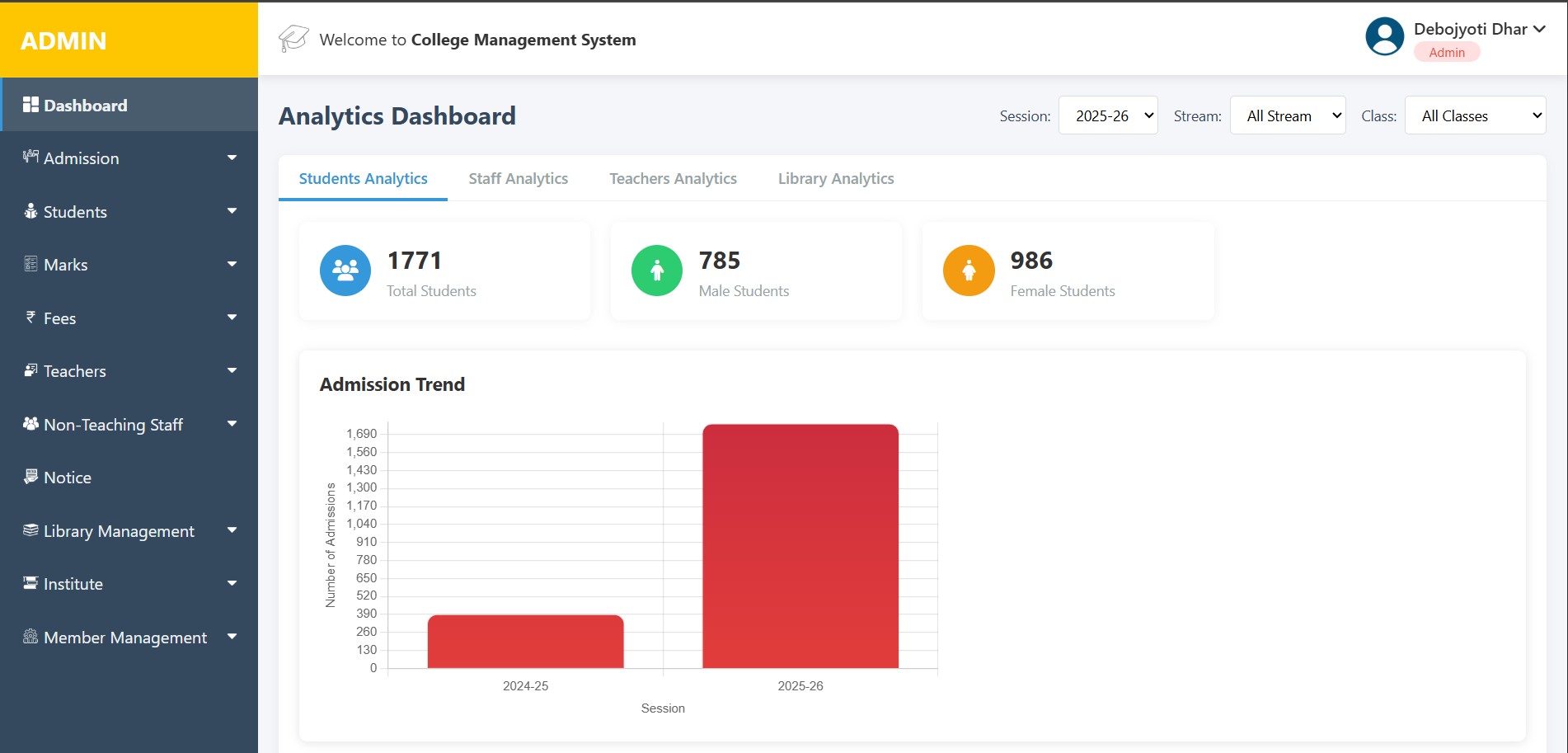Click the blue Total Students group icon
Viewport: 1568px width, 753px height.
point(345,271)
